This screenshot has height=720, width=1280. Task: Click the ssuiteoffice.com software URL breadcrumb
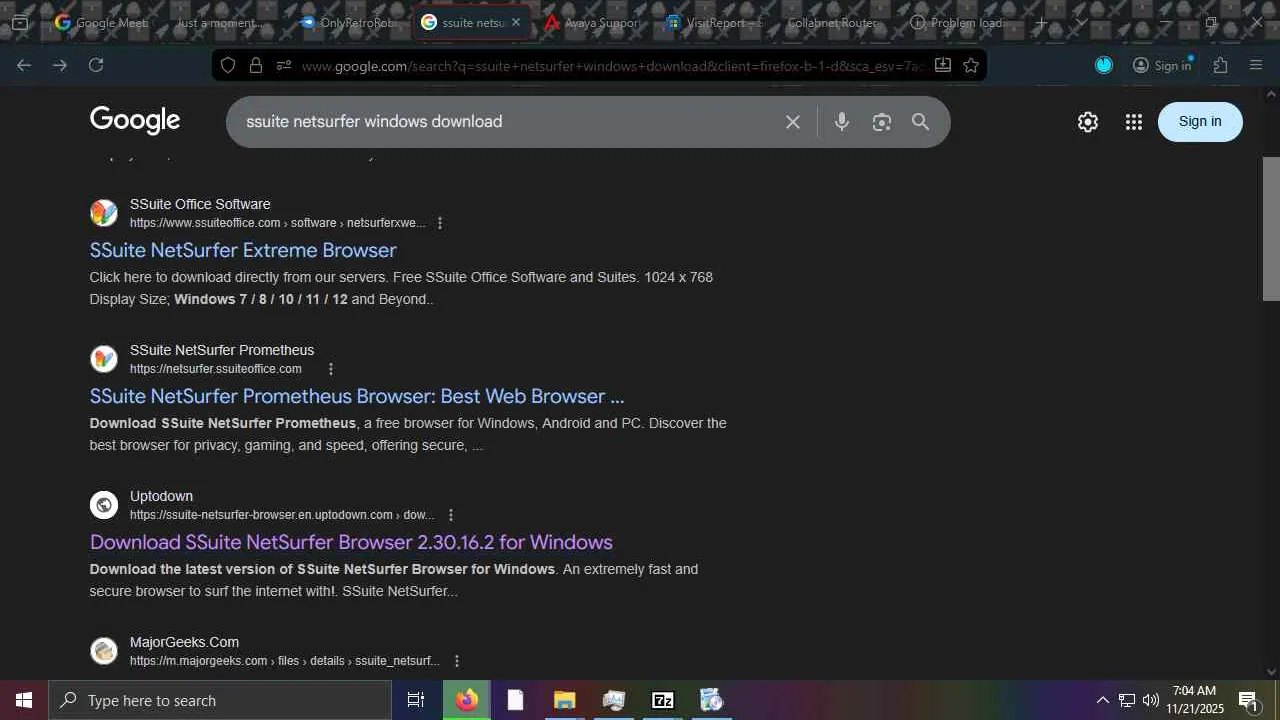click(x=277, y=223)
